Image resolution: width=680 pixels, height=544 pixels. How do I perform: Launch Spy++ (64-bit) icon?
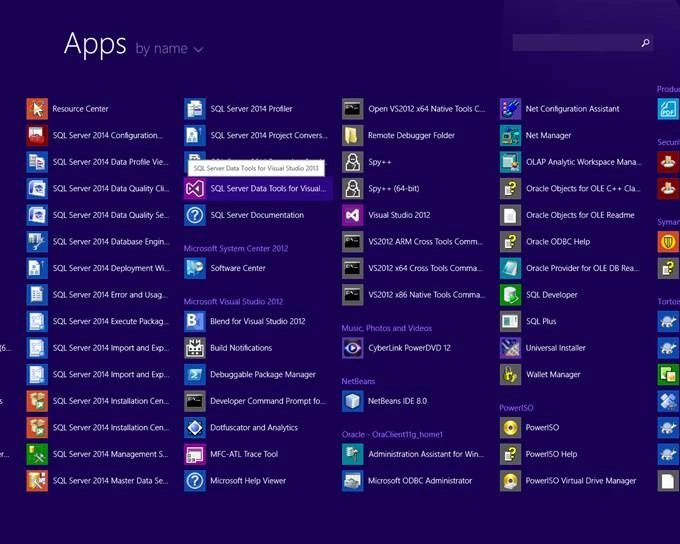(x=353, y=188)
